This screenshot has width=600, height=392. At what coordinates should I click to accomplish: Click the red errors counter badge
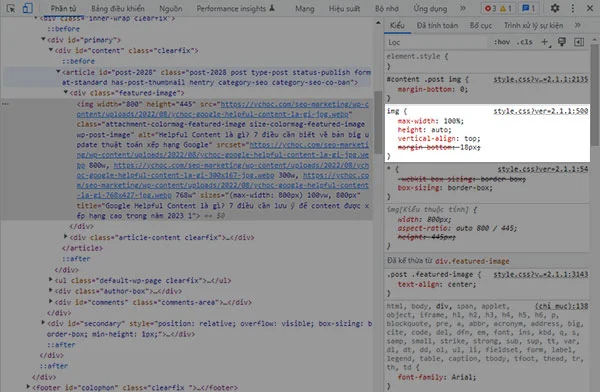(x=491, y=8)
